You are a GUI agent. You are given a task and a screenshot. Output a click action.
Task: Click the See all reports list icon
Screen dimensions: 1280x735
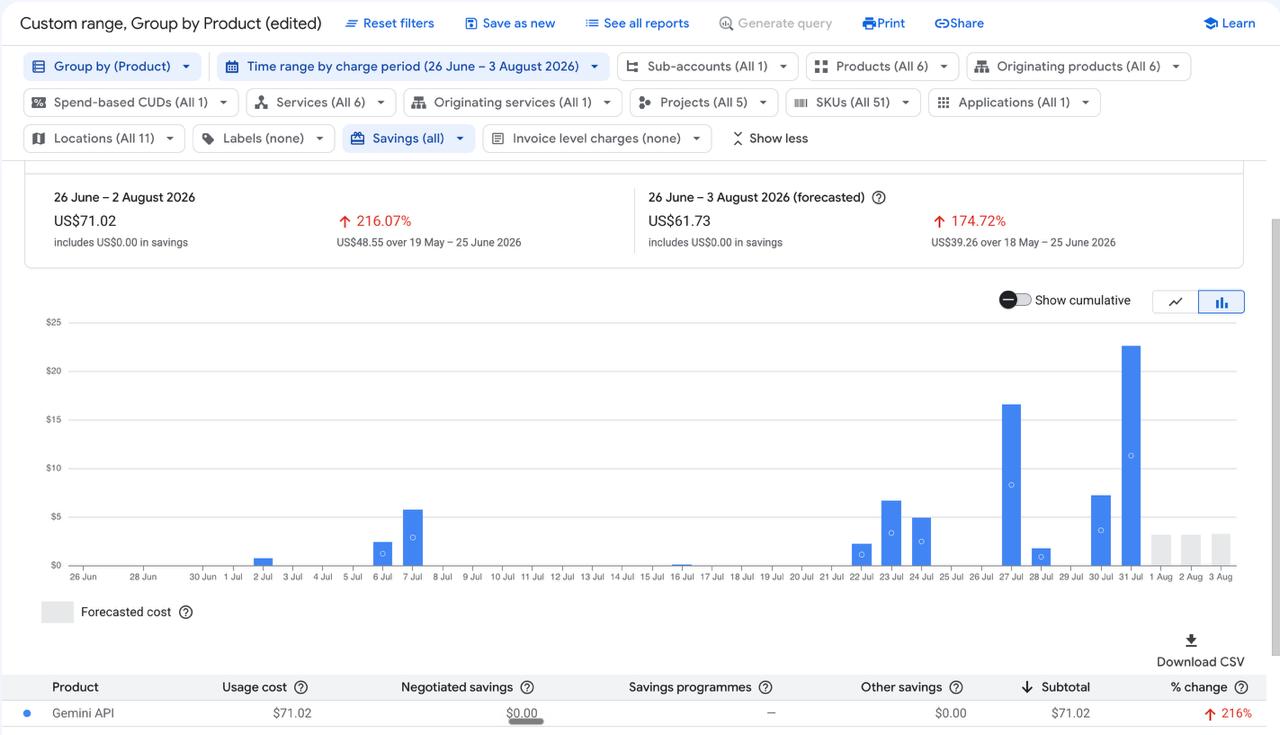592,23
